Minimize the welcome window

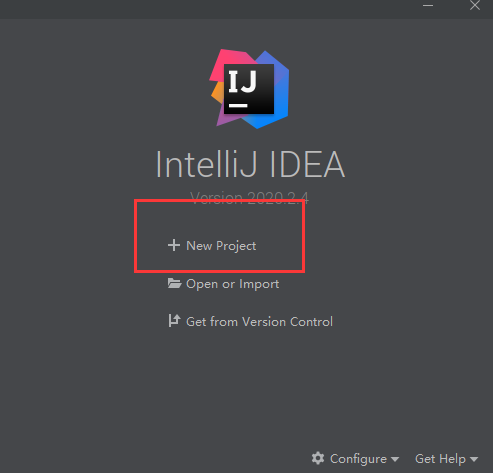(428, 6)
